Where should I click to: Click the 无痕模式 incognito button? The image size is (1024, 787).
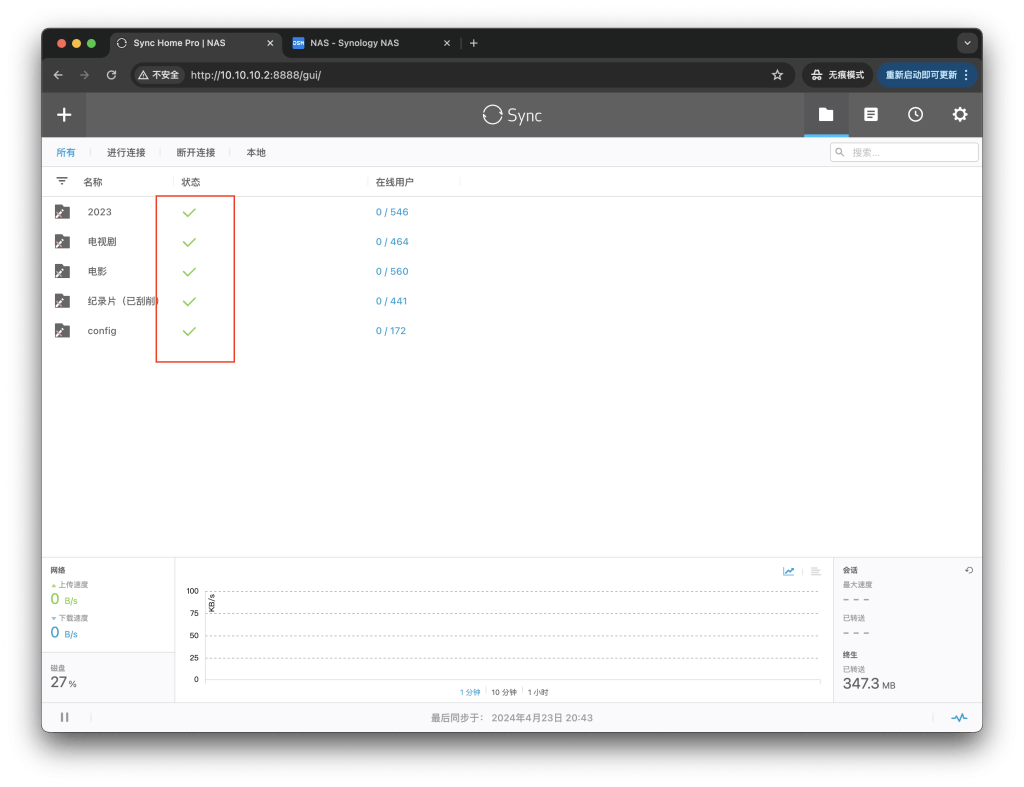[837, 75]
